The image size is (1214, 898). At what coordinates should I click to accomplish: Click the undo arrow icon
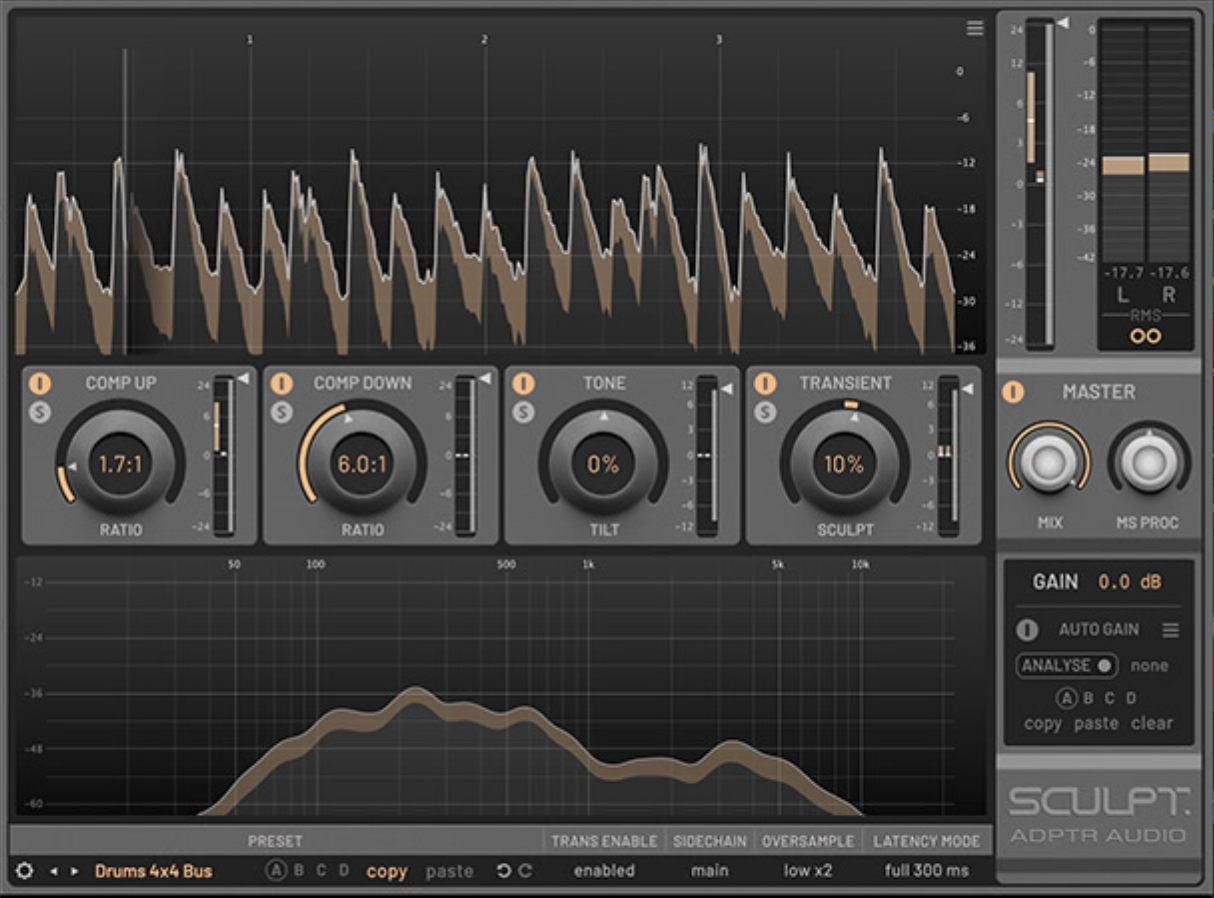pyautogui.click(x=504, y=871)
